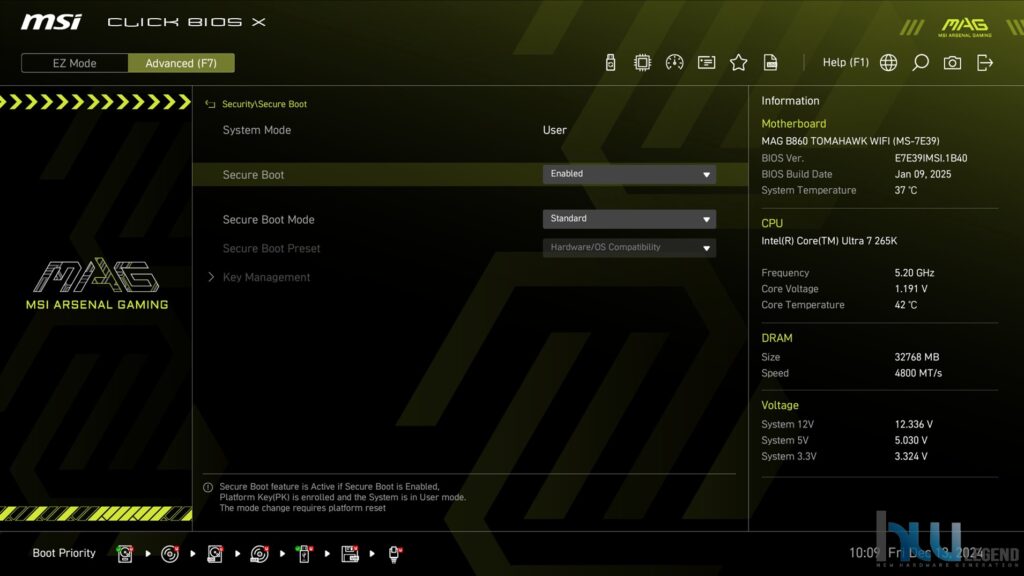This screenshot has height=576, width=1024.
Task: Click the Core Voltage value "1.191 V"
Action: (911, 289)
